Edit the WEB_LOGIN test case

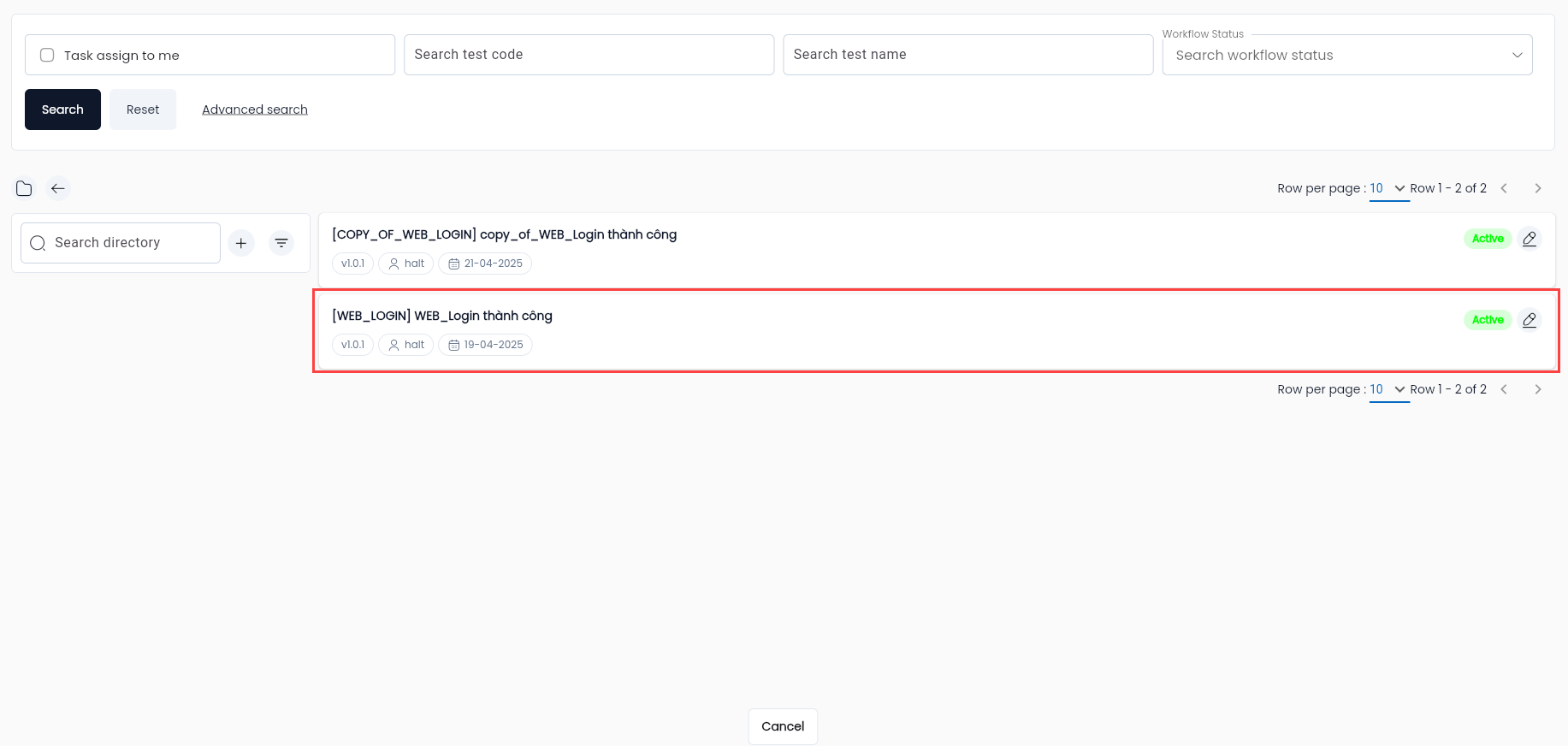(x=1530, y=320)
